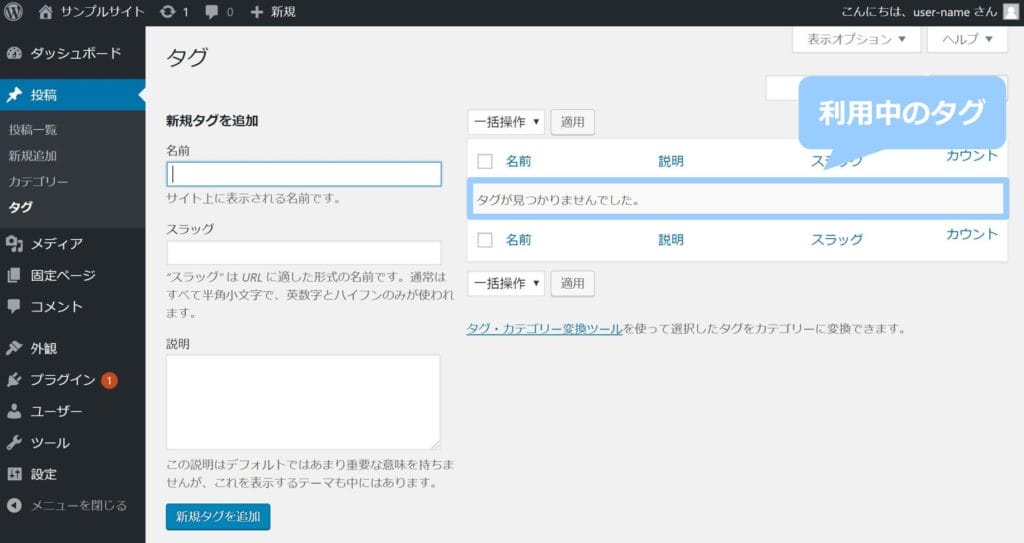Click the 名前 tag name input field
The height and width of the screenshot is (543, 1024).
pyautogui.click(x=303, y=174)
